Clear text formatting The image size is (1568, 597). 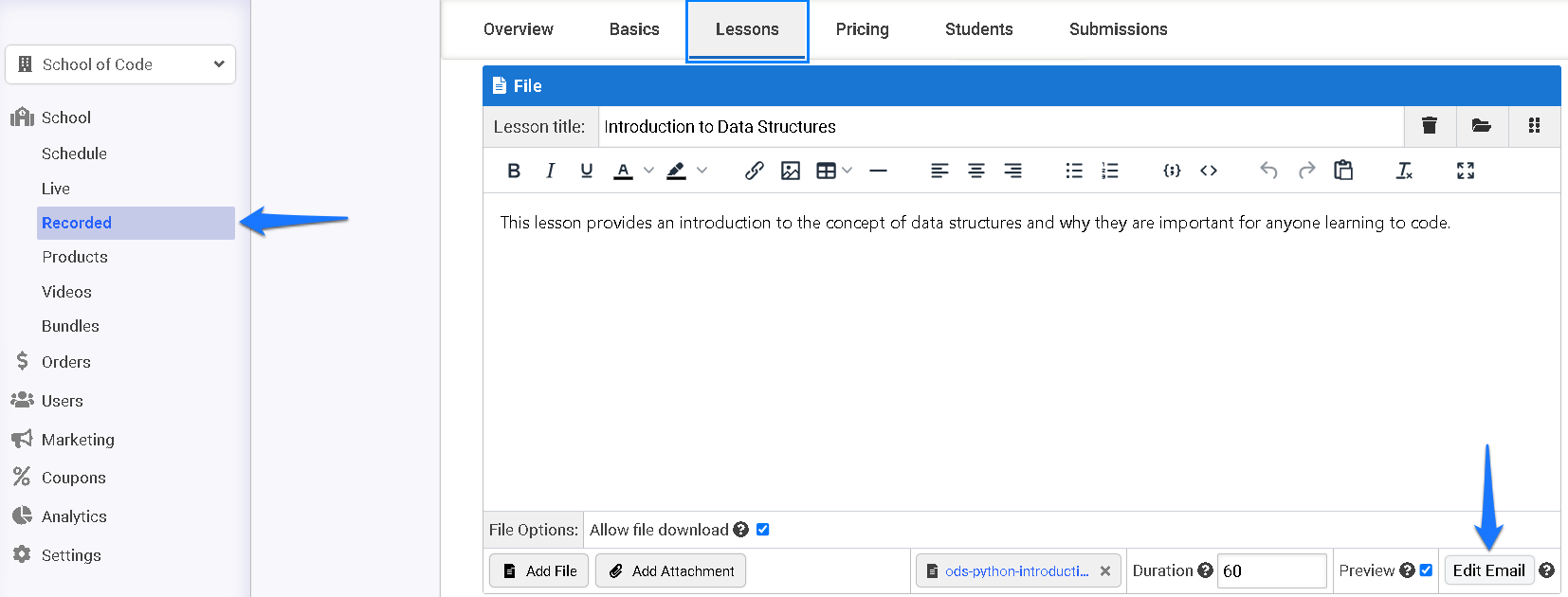point(1404,171)
